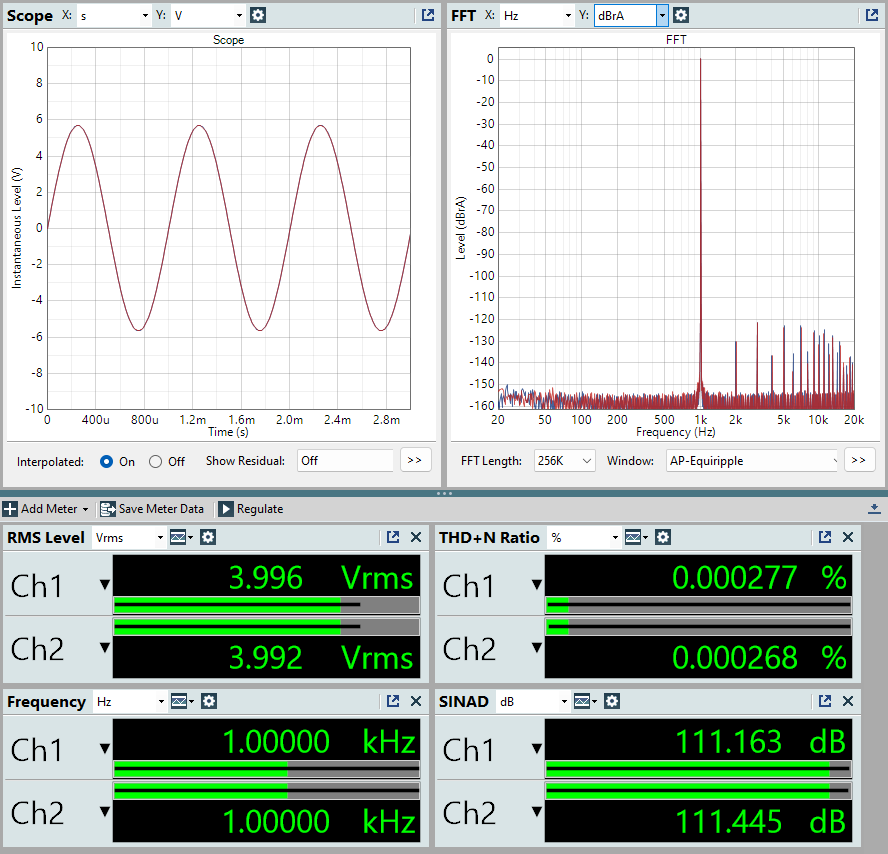
Task: Open FFT Length 256K dropdown
Action: tap(565, 461)
